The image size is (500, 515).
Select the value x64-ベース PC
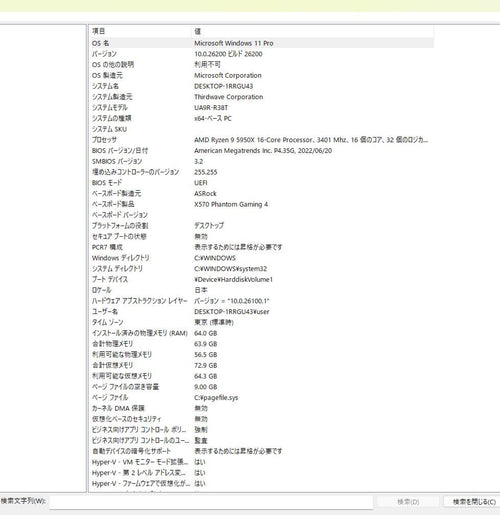[213, 118]
